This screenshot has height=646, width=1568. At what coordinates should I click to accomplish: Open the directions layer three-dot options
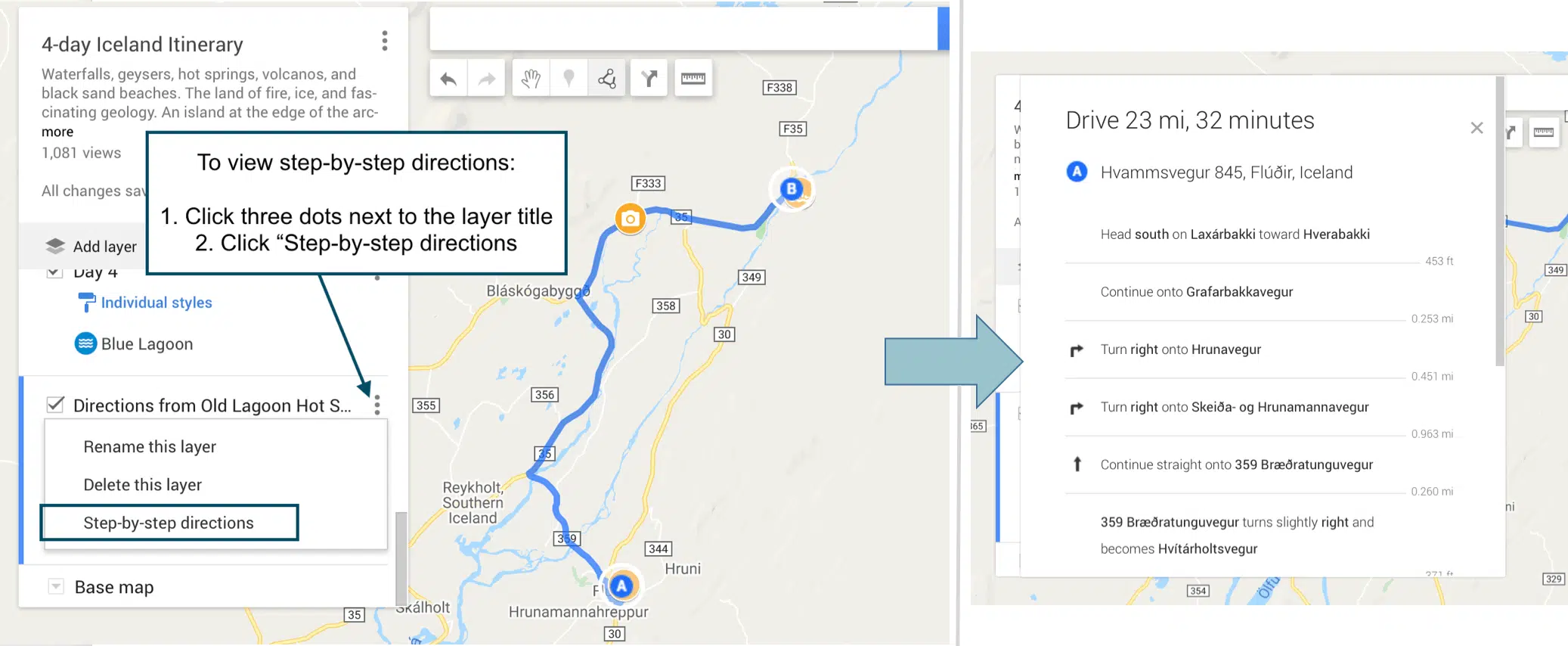(x=377, y=405)
